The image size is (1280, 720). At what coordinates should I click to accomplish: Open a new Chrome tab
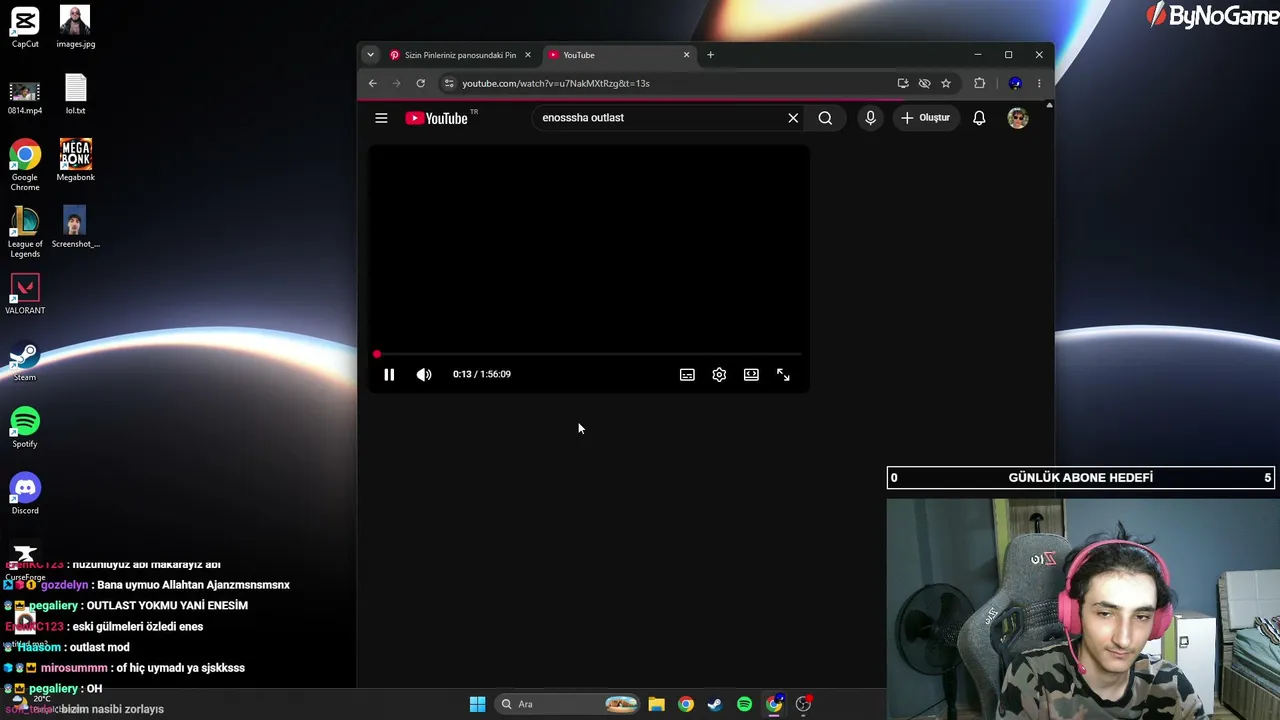coord(711,55)
